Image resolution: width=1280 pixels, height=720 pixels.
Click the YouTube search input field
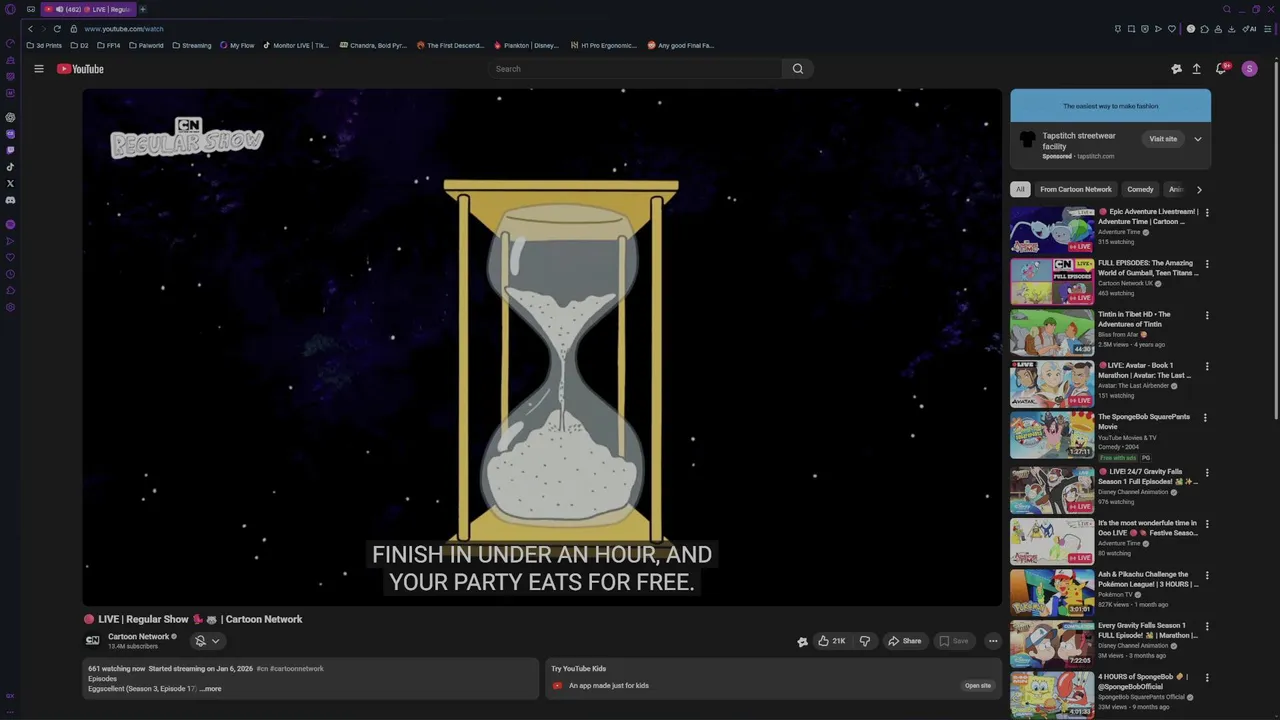(x=635, y=69)
